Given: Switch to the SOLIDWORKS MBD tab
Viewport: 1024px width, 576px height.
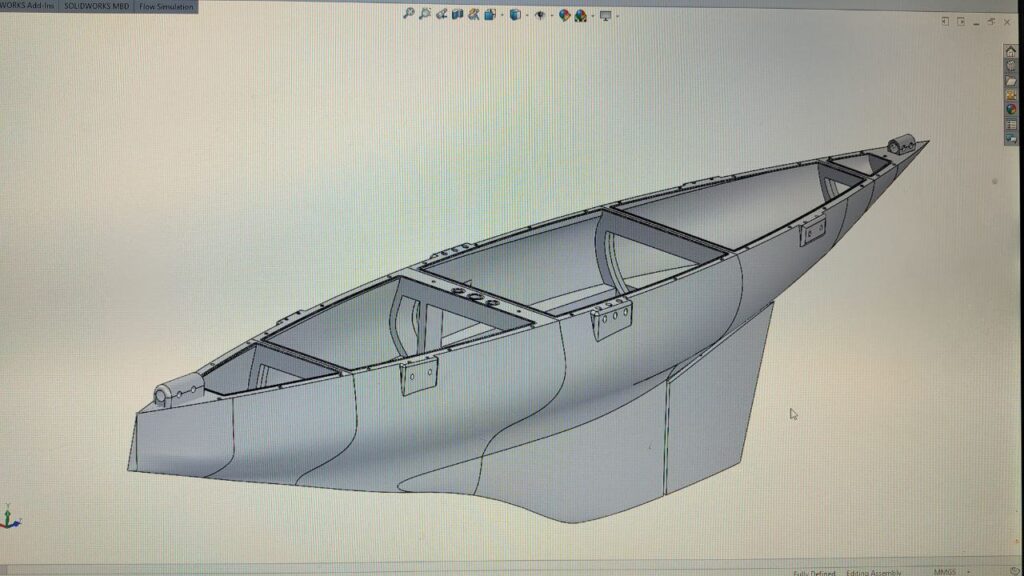Looking at the screenshot, I should (x=96, y=6).
